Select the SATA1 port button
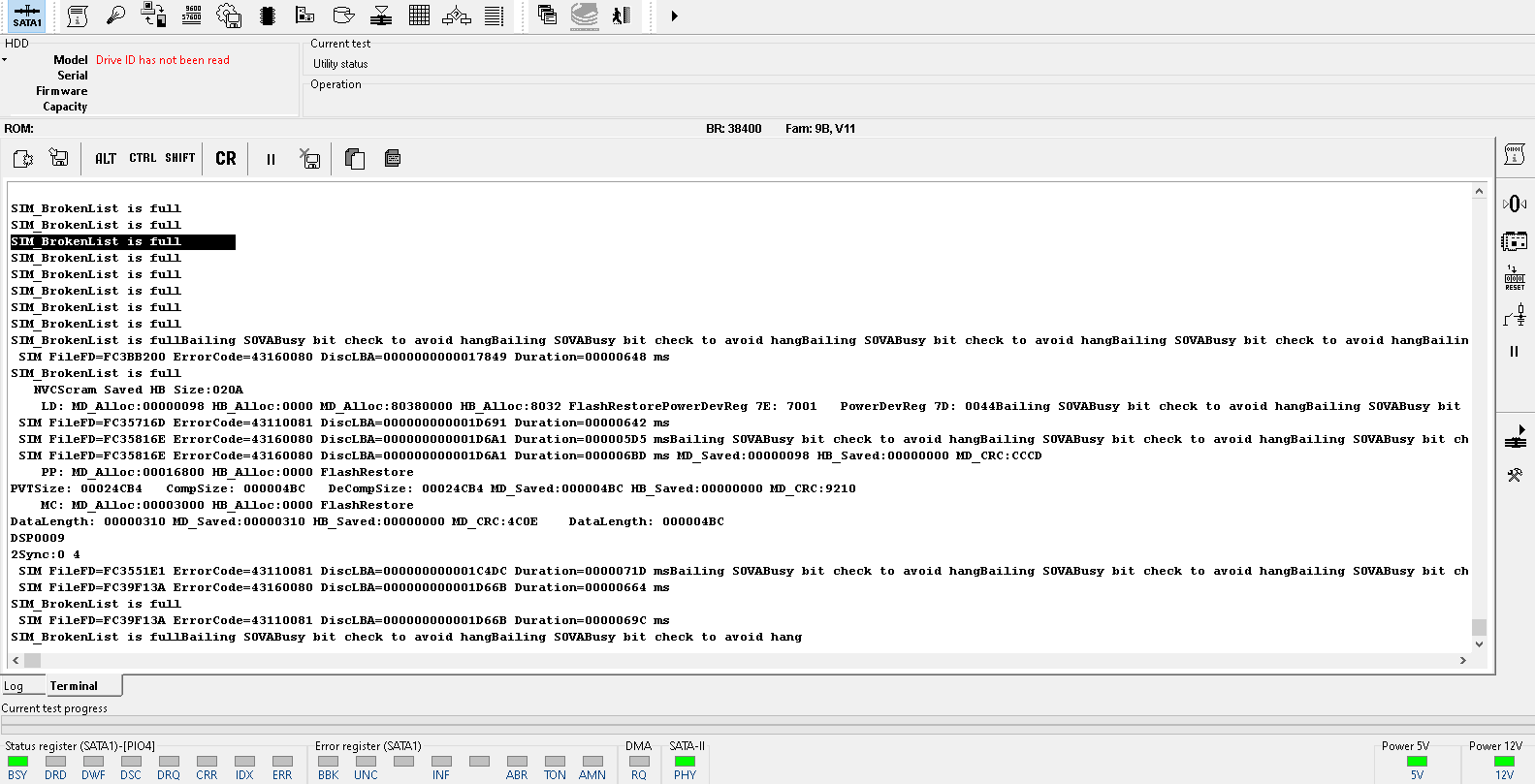Viewport: 1535px width, 784px height. (x=27, y=16)
